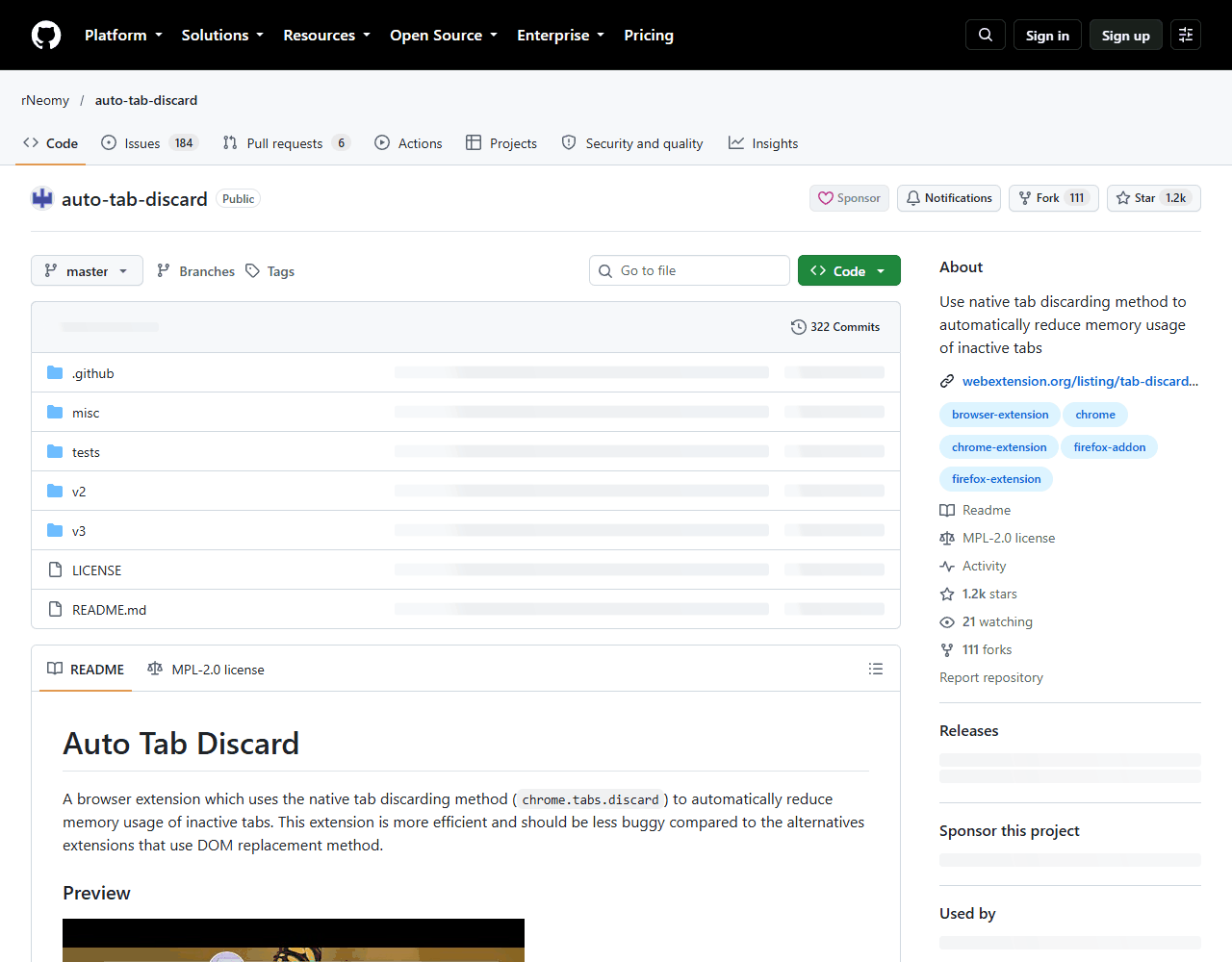The height and width of the screenshot is (962, 1232).
Task: Click the LICENSE file icon
Action: pyautogui.click(x=55, y=570)
